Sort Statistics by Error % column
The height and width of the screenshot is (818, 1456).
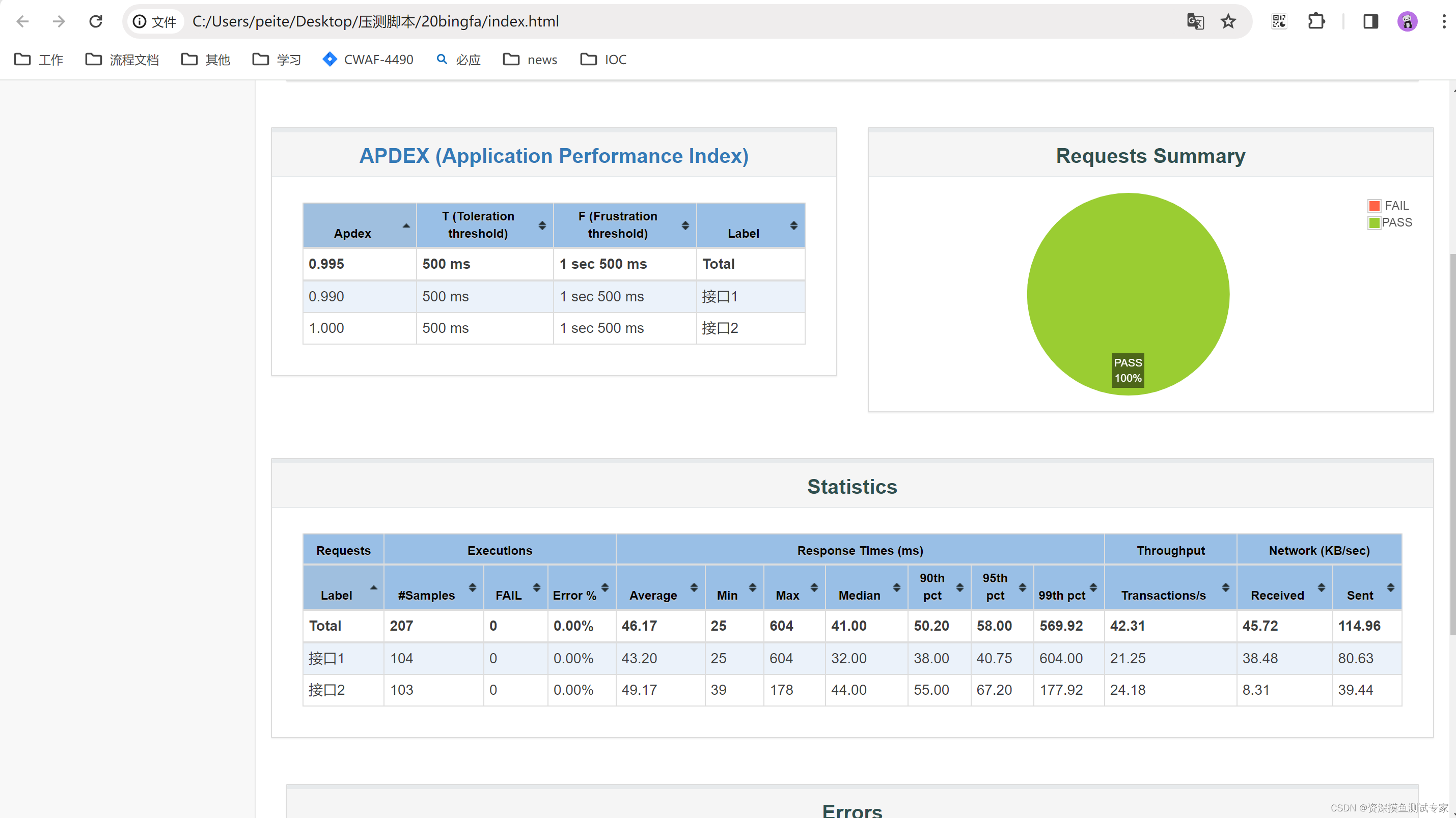pos(582,587)
